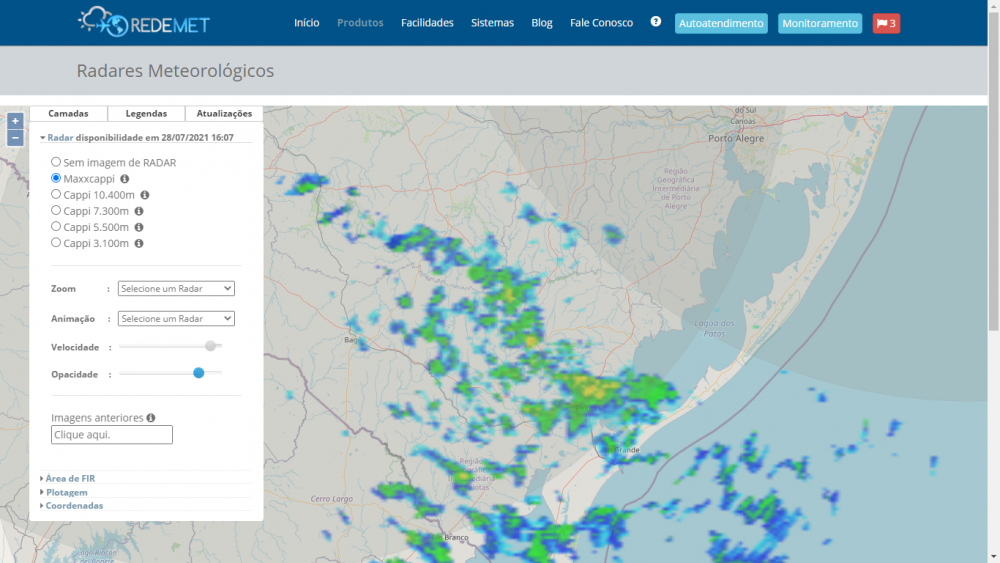
Task: Click the map zoom out minus button
Action: pos(15,138)
